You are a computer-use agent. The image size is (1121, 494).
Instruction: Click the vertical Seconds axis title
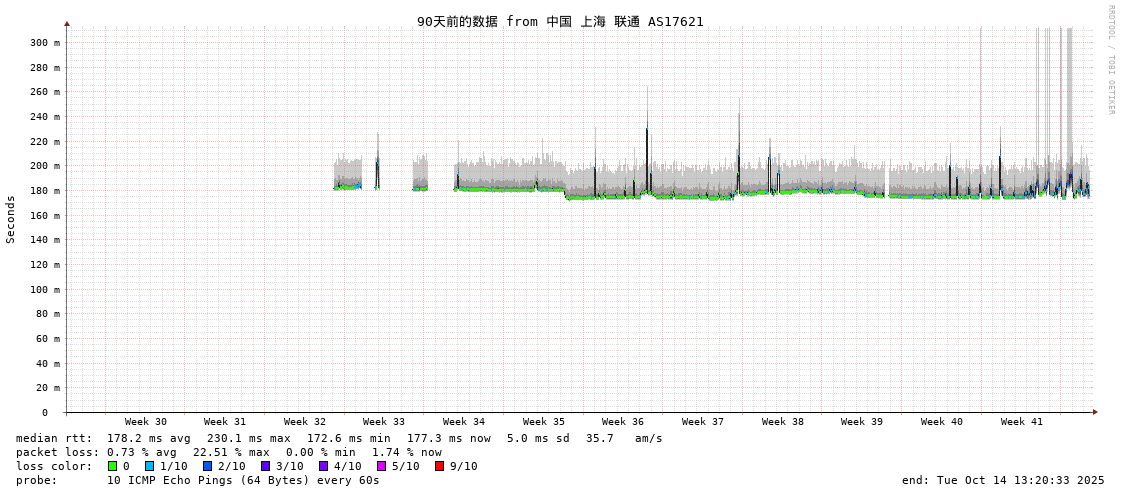(11, 219)
